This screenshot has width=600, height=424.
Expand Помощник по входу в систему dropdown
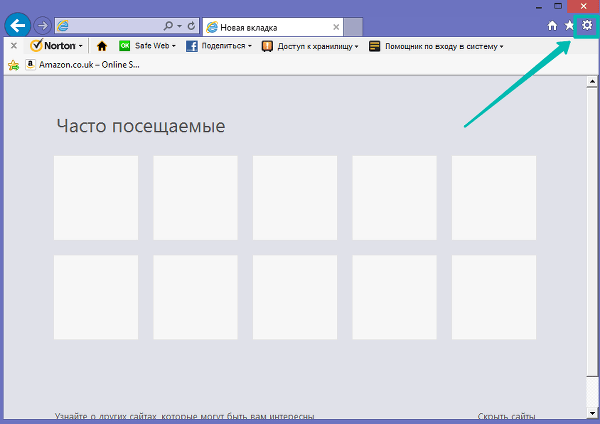coord(501,47)
